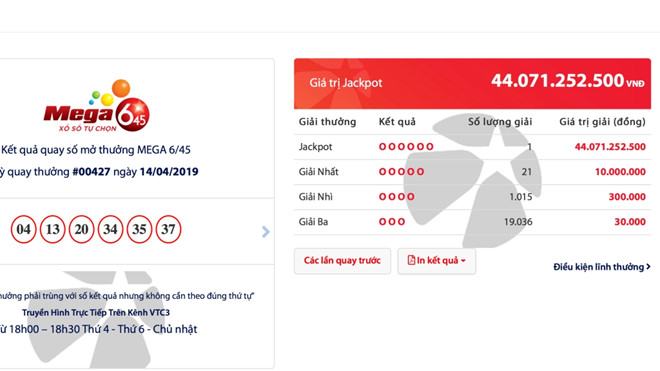Click the Mega 6/45 logo
Image resolution: width=660 pixels, height=371 pixels.
click(x=97, y=106)
